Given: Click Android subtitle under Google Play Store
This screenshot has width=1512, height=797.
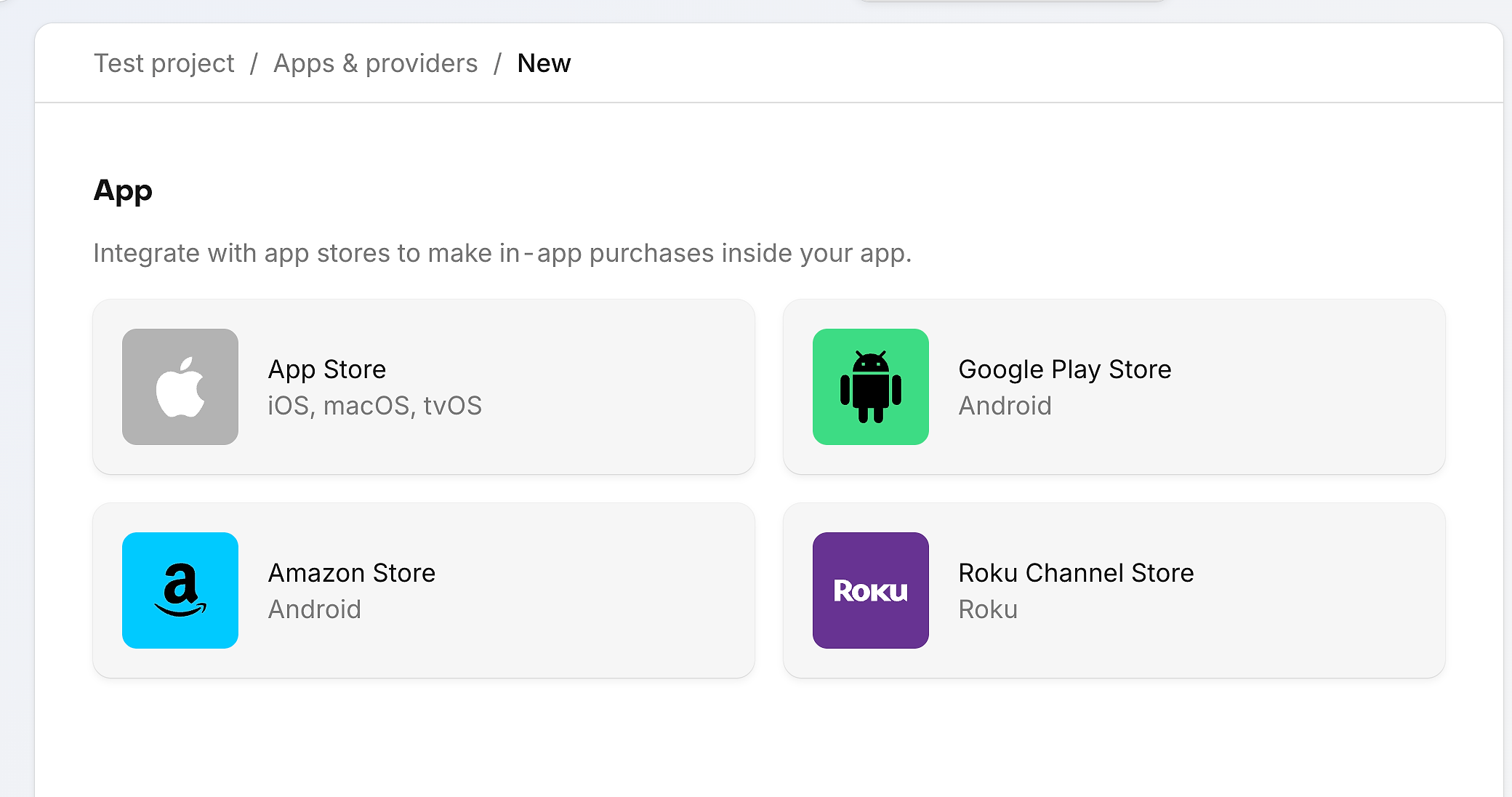Looking at the screenshot, I should 1005,406.
